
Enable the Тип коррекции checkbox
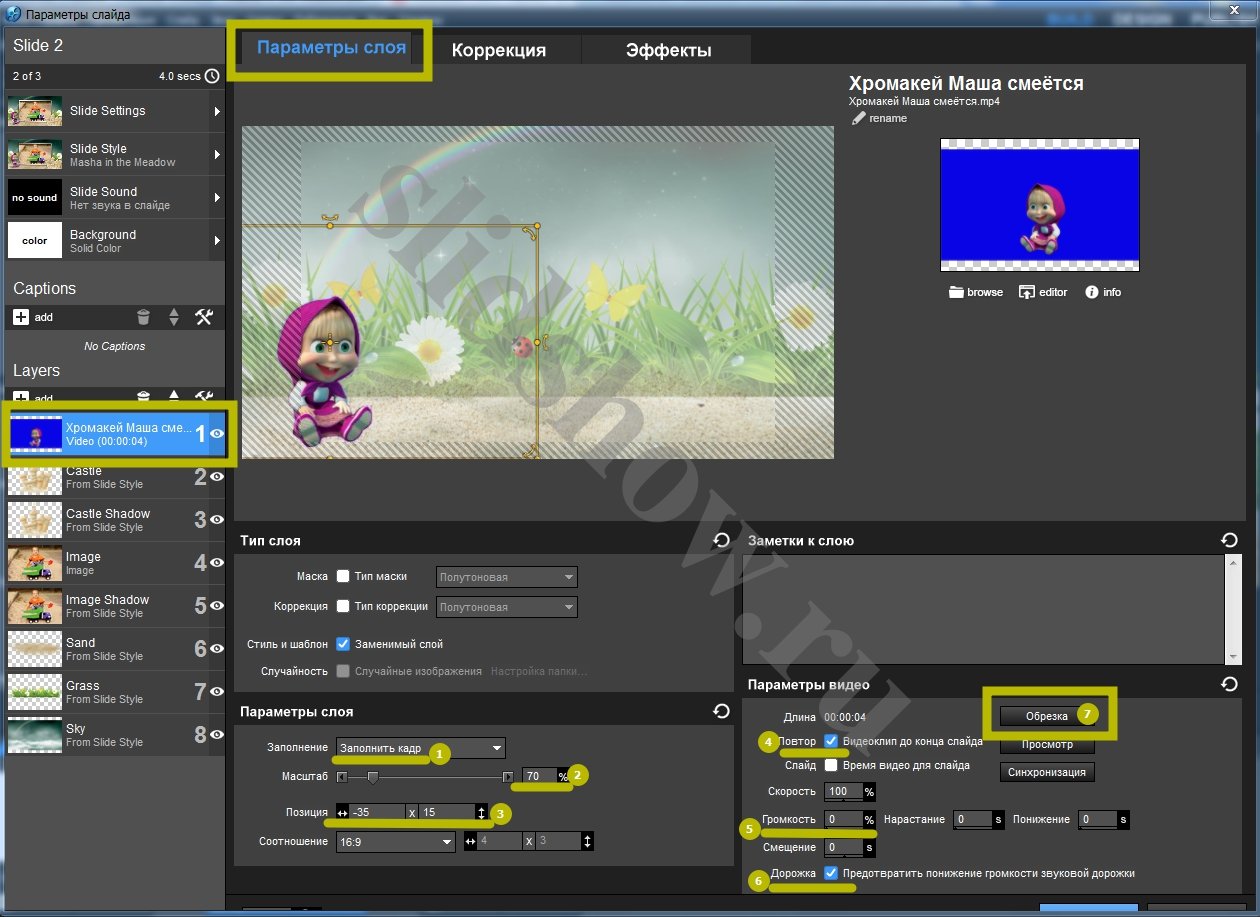coord(343,606)
